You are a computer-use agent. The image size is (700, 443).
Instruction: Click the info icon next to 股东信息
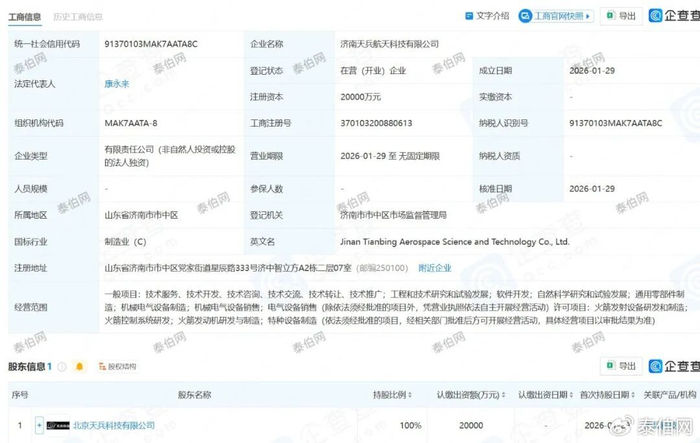coord(62,367)
